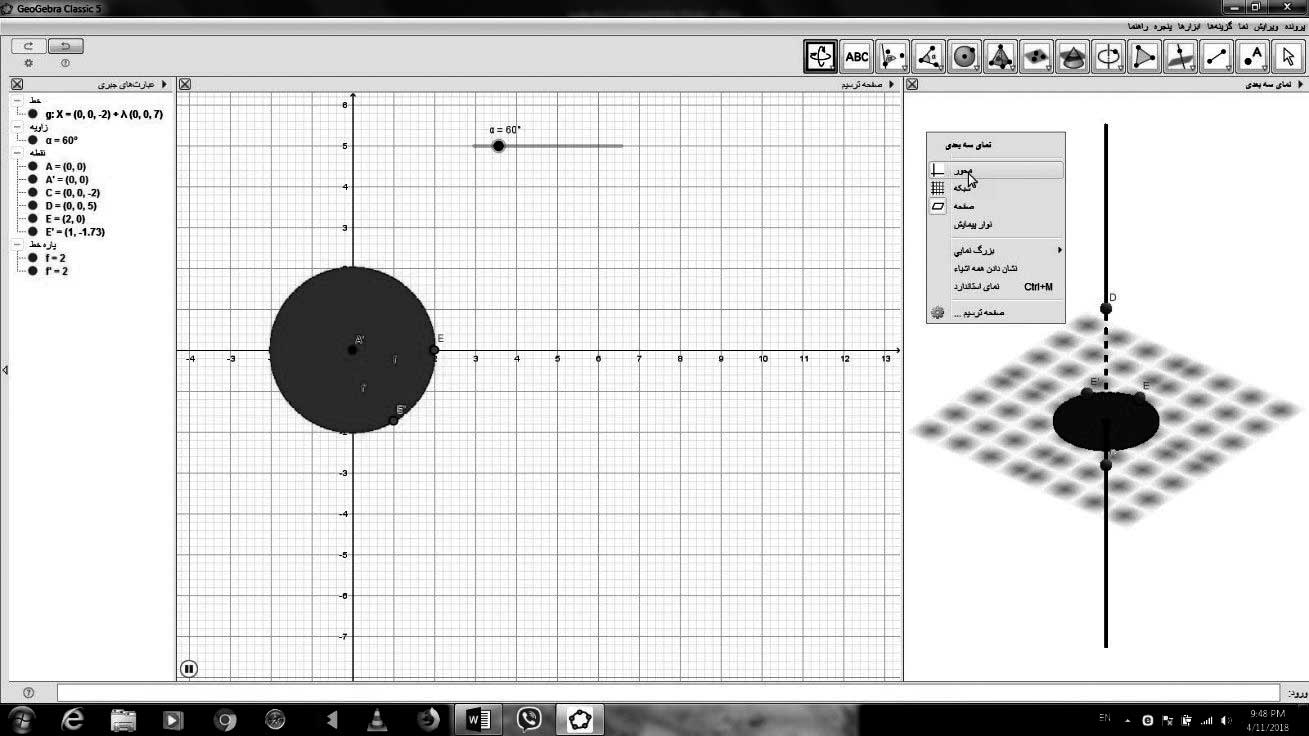The width and height of the screenshot is (1309, 736).
Task: Toggle شبکه (grid) in context menu
Action: [x=995, y=188]
